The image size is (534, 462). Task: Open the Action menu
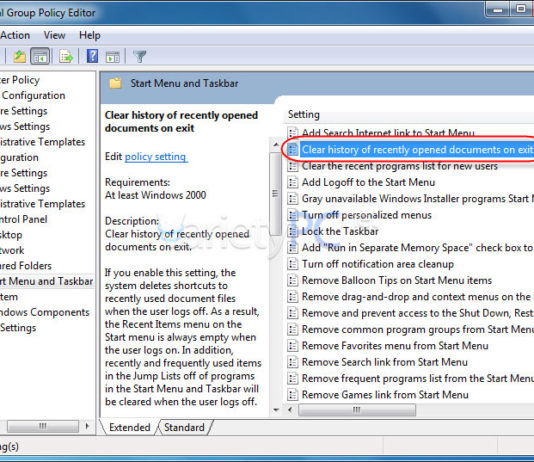tap(15, 35)
